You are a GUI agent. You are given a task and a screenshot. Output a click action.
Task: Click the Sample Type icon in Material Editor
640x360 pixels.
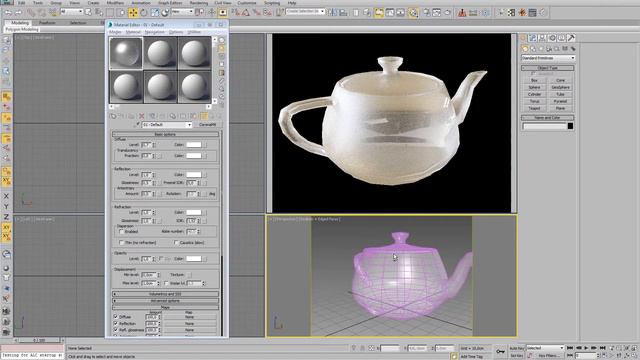coord(222,40)
